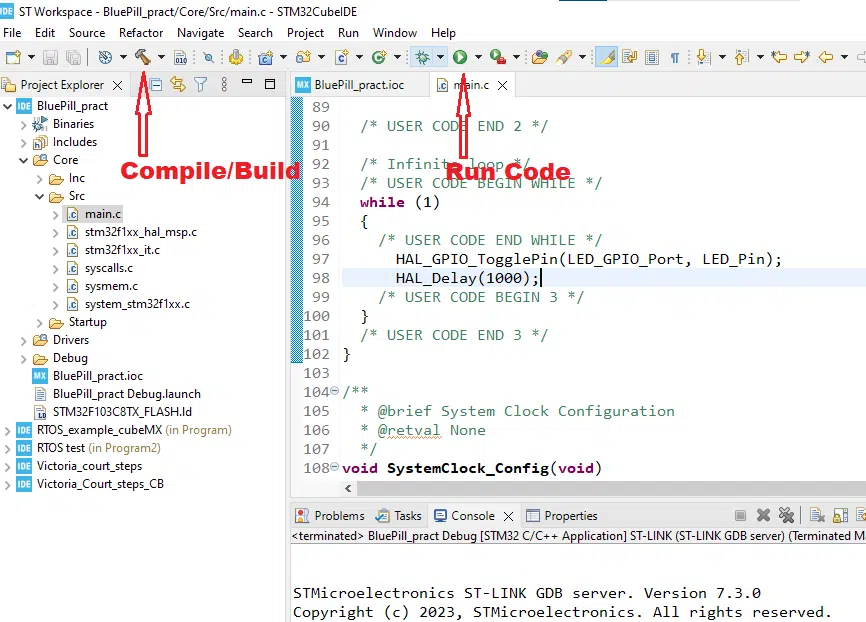Toggle Word Wrap in the editor
The height and width of the screenshot is (622, 866).
[630, 57]
